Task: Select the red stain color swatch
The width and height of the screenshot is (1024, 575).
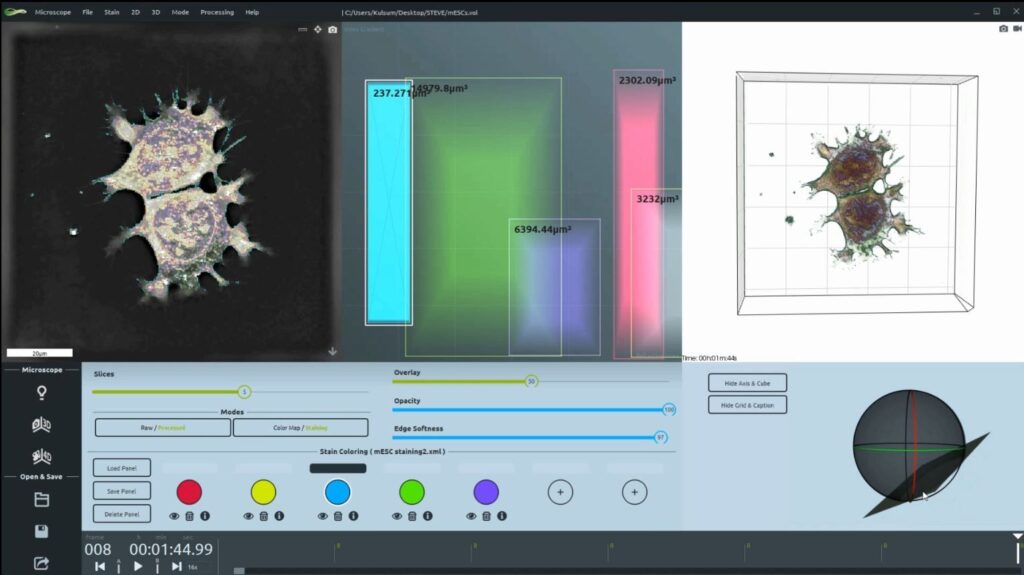Action: pos(189,491)
